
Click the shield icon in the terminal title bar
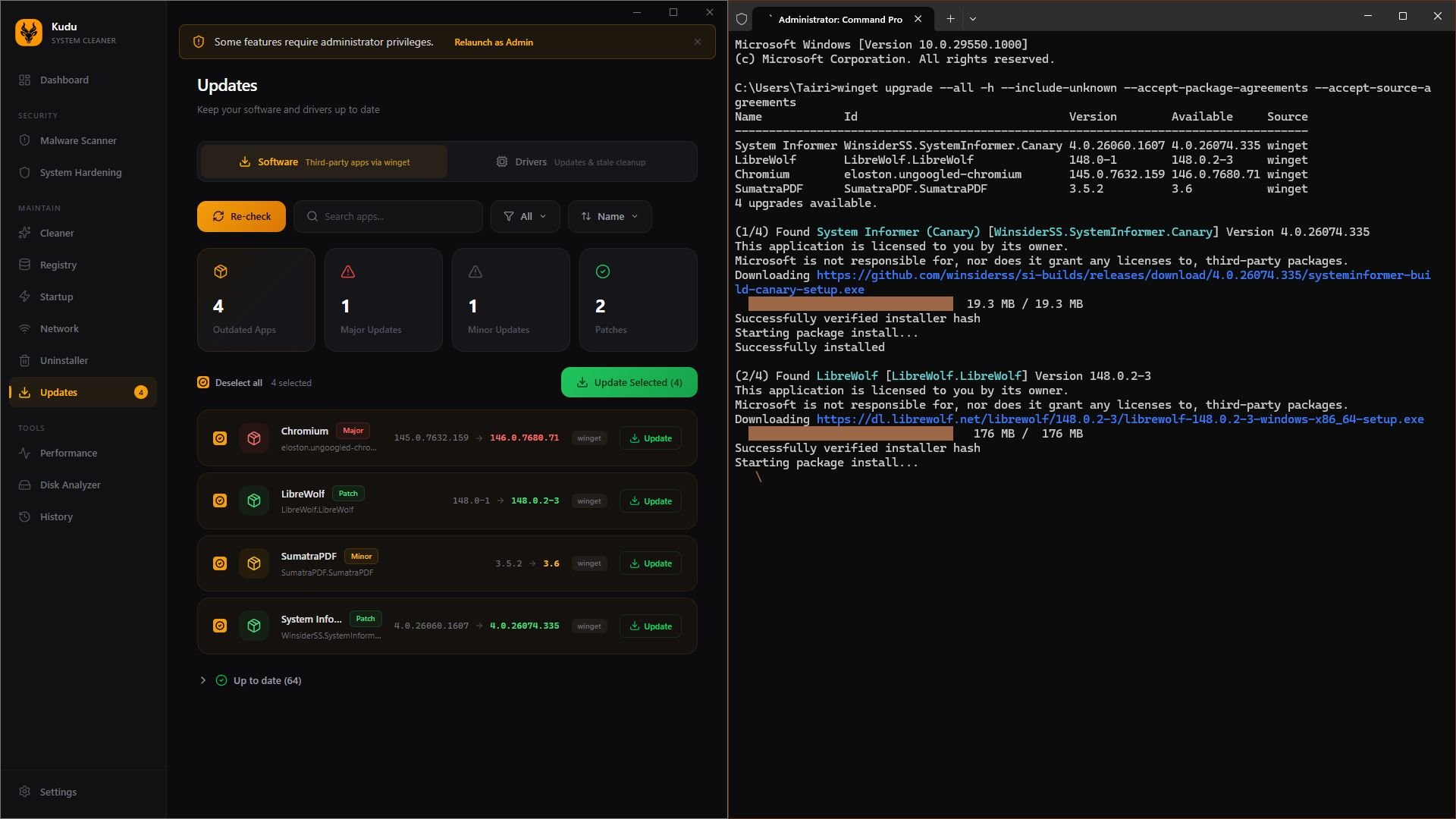742,19
